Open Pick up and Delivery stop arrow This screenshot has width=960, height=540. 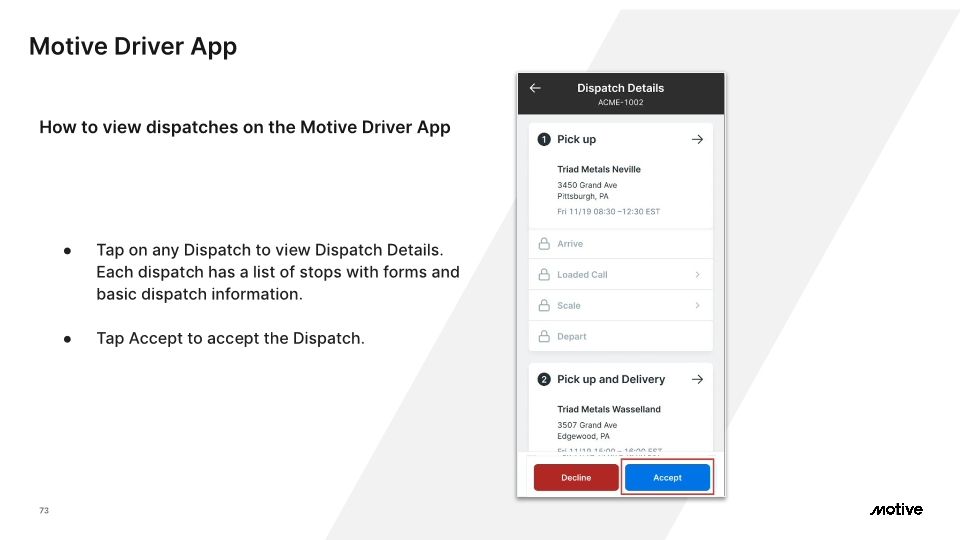[x=697, y=380]
